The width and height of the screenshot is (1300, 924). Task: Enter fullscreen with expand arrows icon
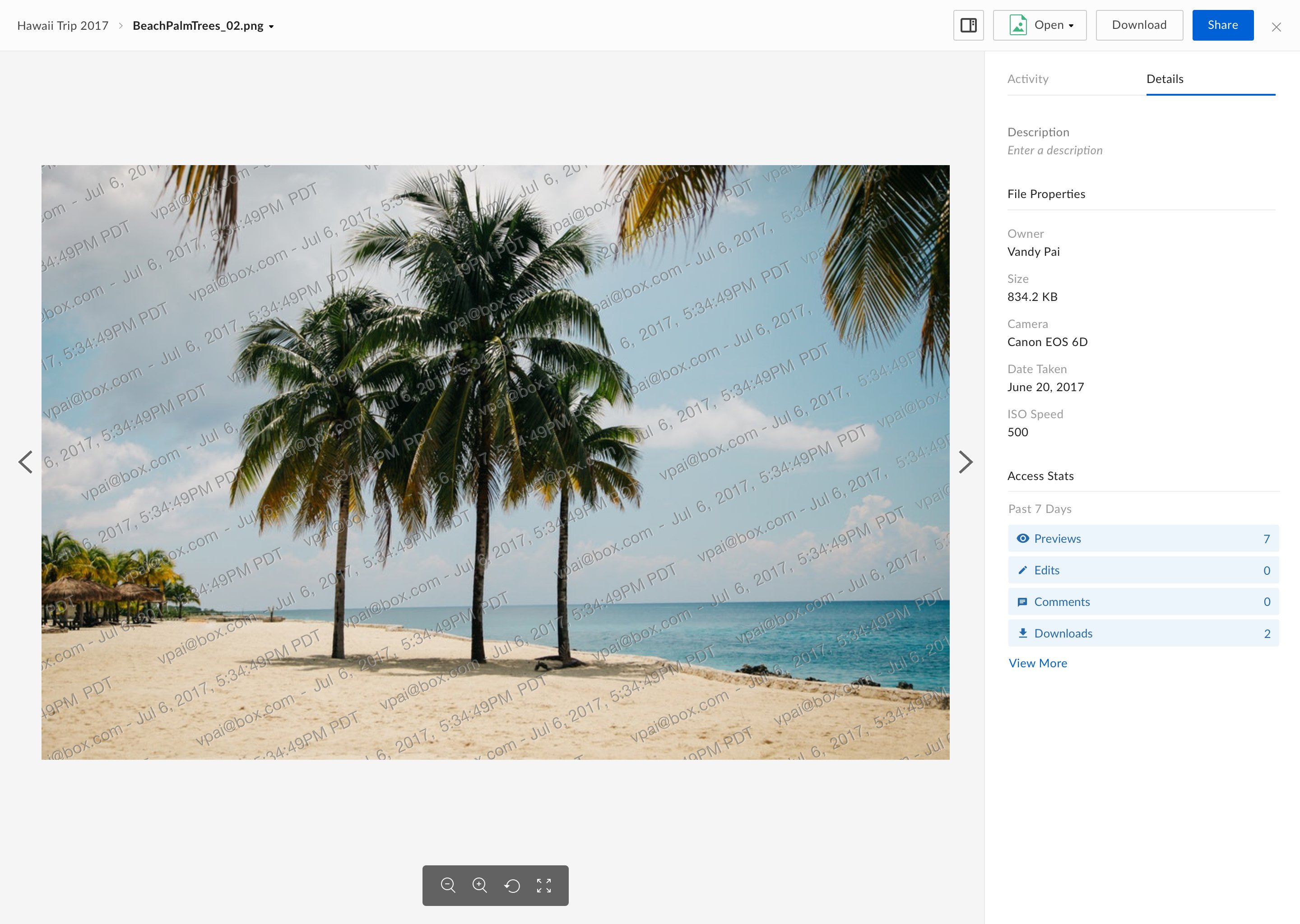tap(543, 885)
